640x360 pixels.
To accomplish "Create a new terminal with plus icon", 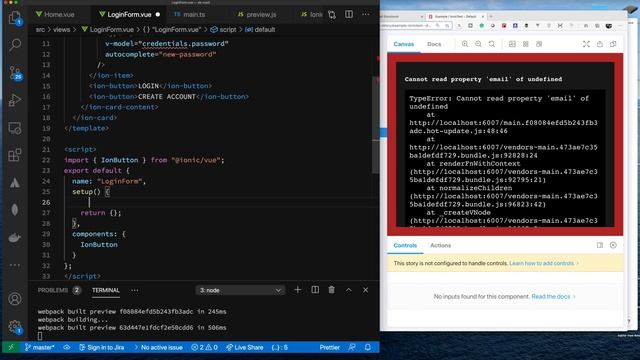I will (x=298, y=290).
